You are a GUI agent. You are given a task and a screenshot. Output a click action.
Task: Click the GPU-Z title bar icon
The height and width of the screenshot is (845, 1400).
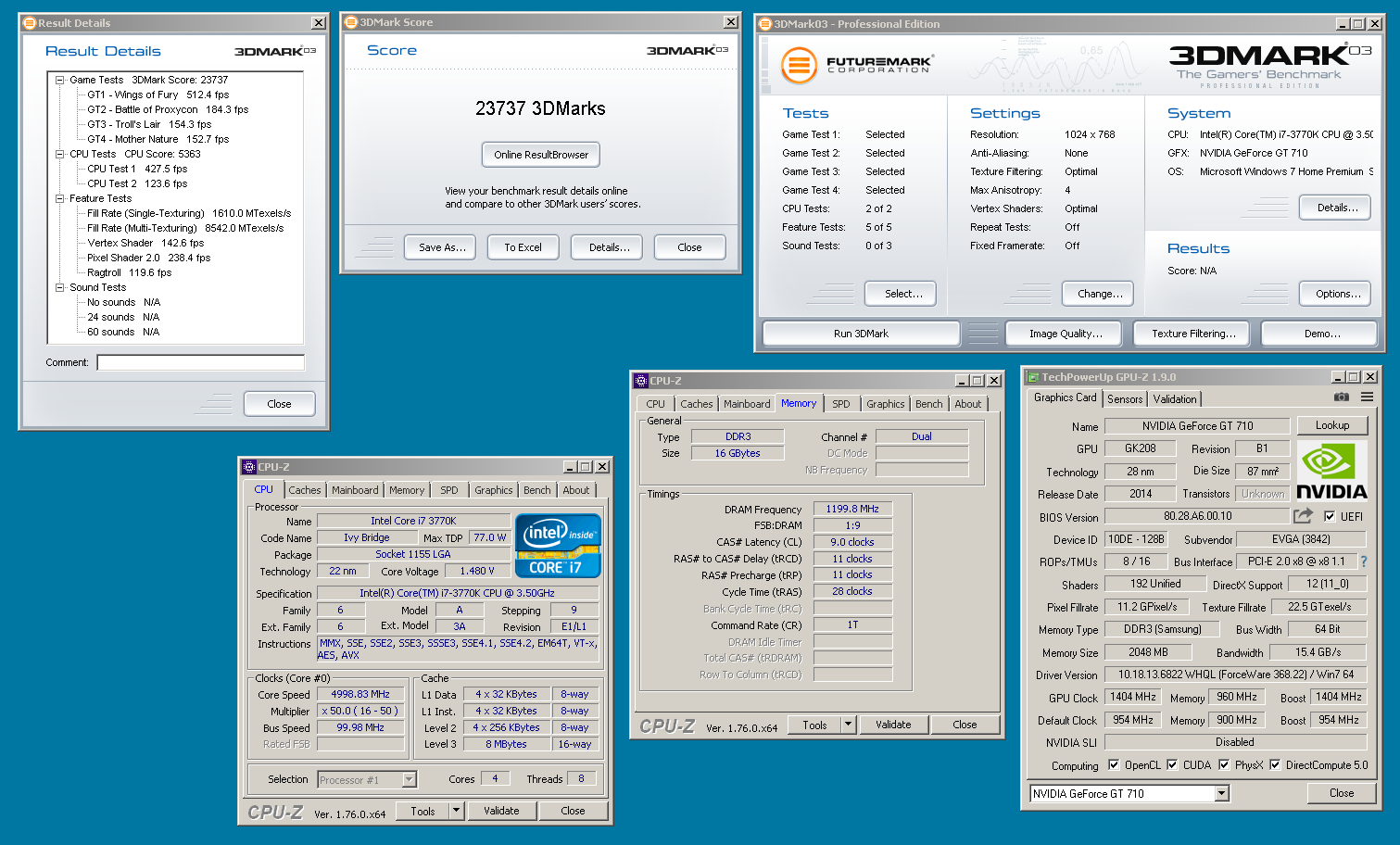pos(1032,377)
